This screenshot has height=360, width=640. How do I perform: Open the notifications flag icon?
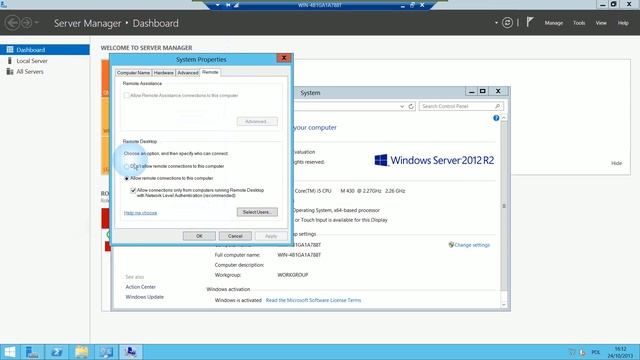529,22
